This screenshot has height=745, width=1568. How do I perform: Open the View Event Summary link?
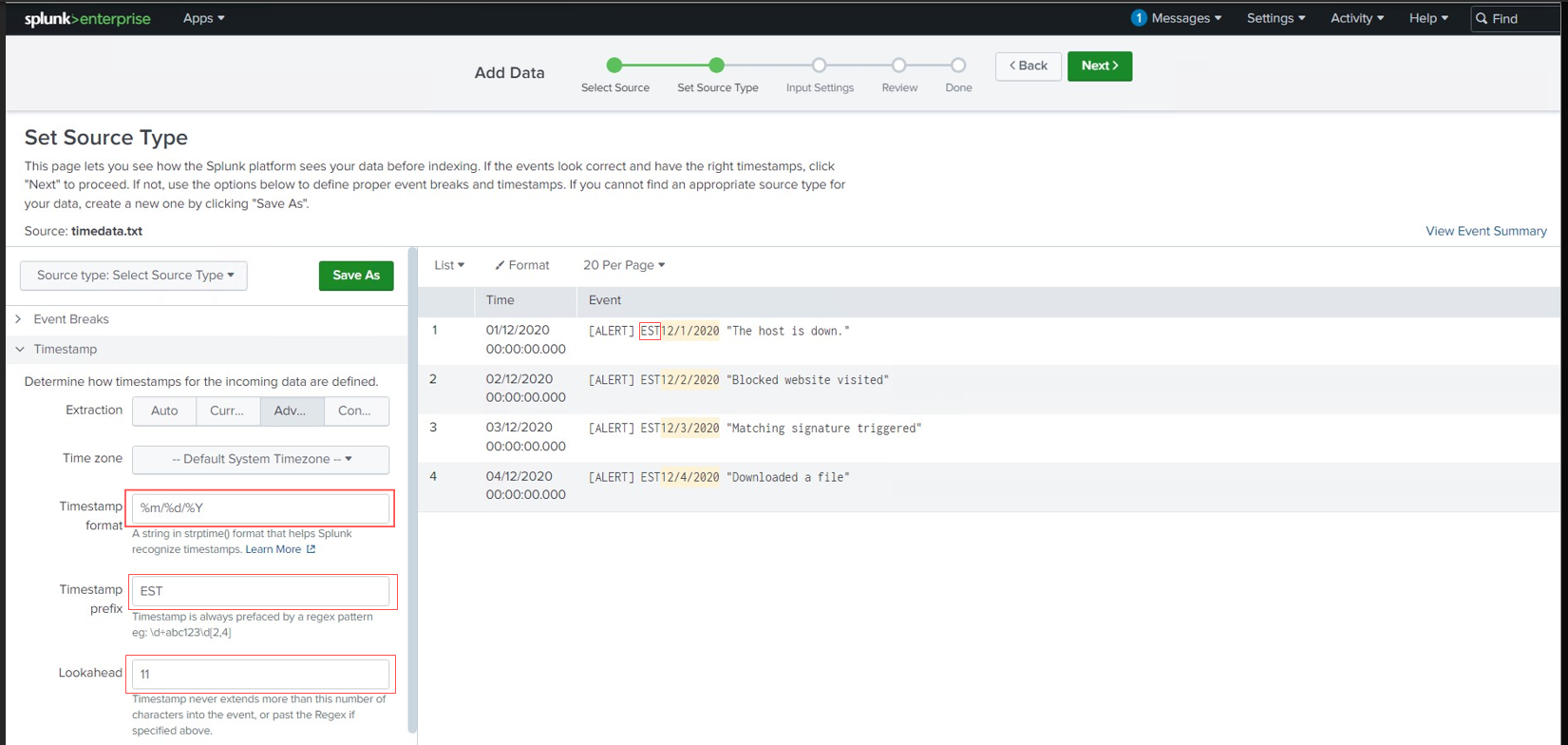pyautogui.click(x=1485, y=231)
